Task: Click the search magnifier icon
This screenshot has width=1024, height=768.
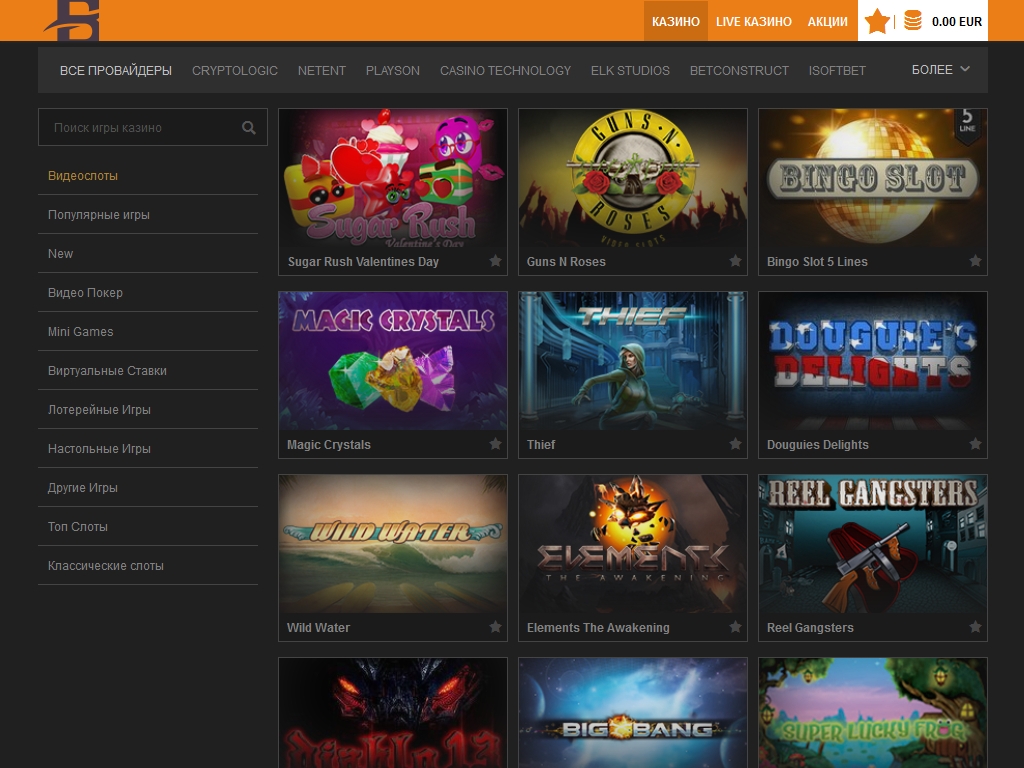Action: click(249, 128)
